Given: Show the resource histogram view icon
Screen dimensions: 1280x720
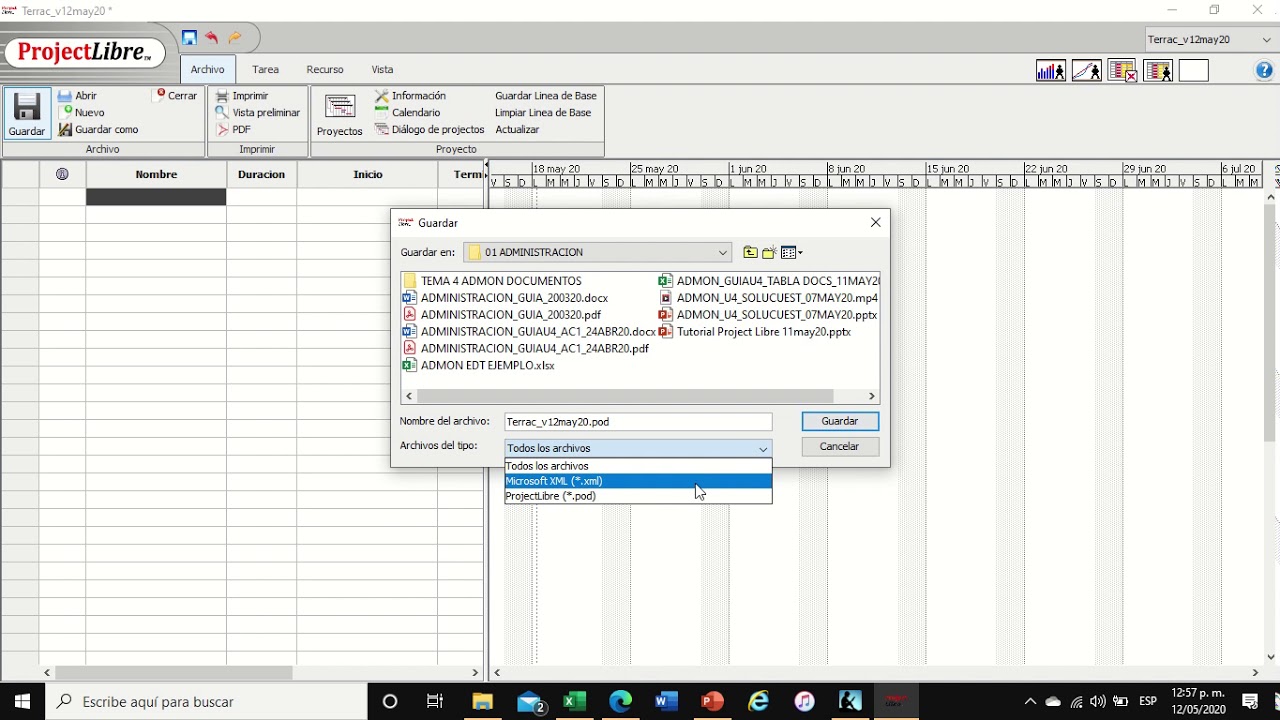Looking at the screenshot, I should tap(1051, 71).
